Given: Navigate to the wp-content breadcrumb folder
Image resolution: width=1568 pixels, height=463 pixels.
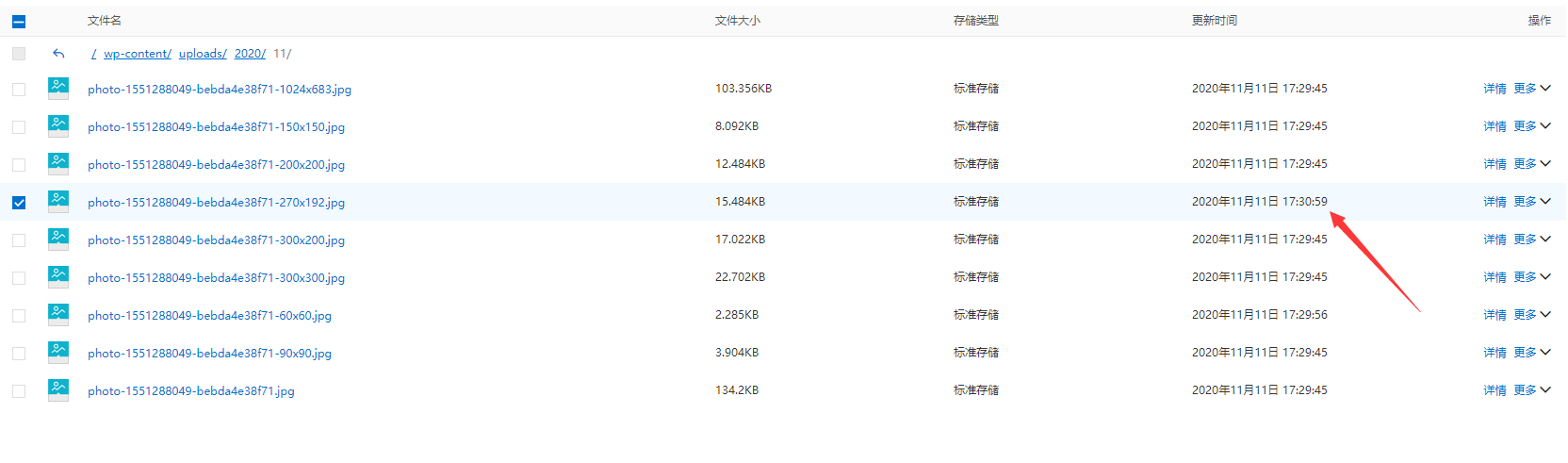Looking at the screenshot, I should [137, 54].
